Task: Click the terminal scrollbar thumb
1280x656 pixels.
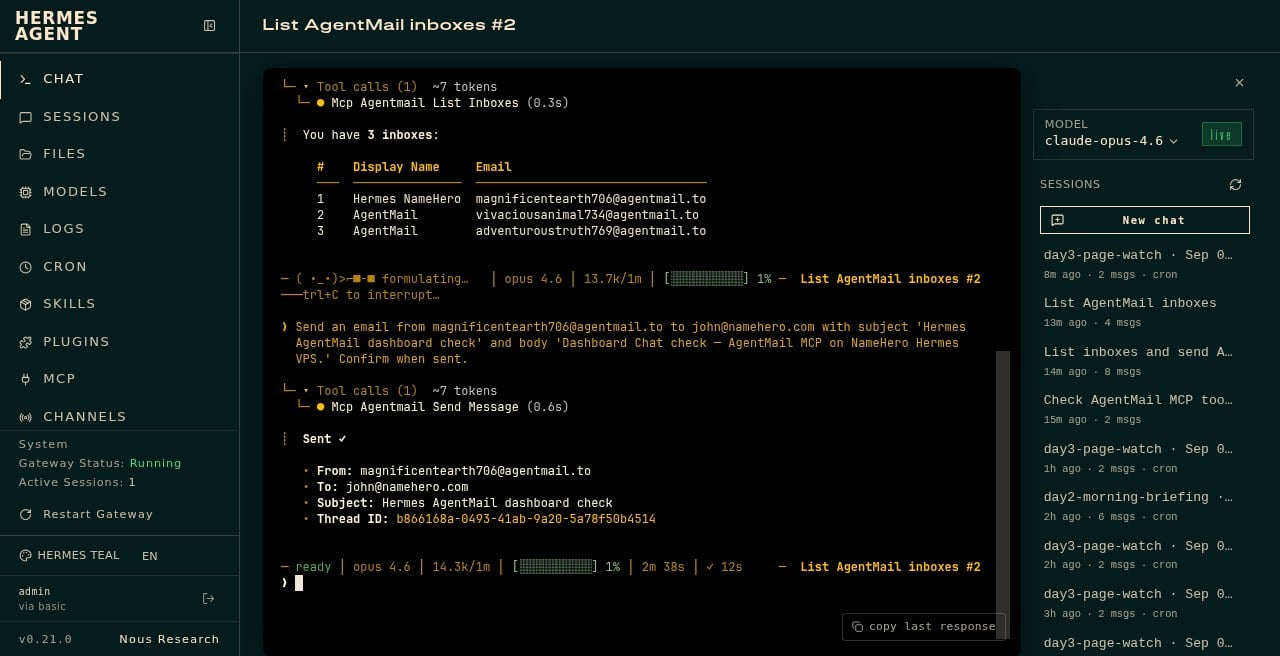Action: pos(1003,495)
